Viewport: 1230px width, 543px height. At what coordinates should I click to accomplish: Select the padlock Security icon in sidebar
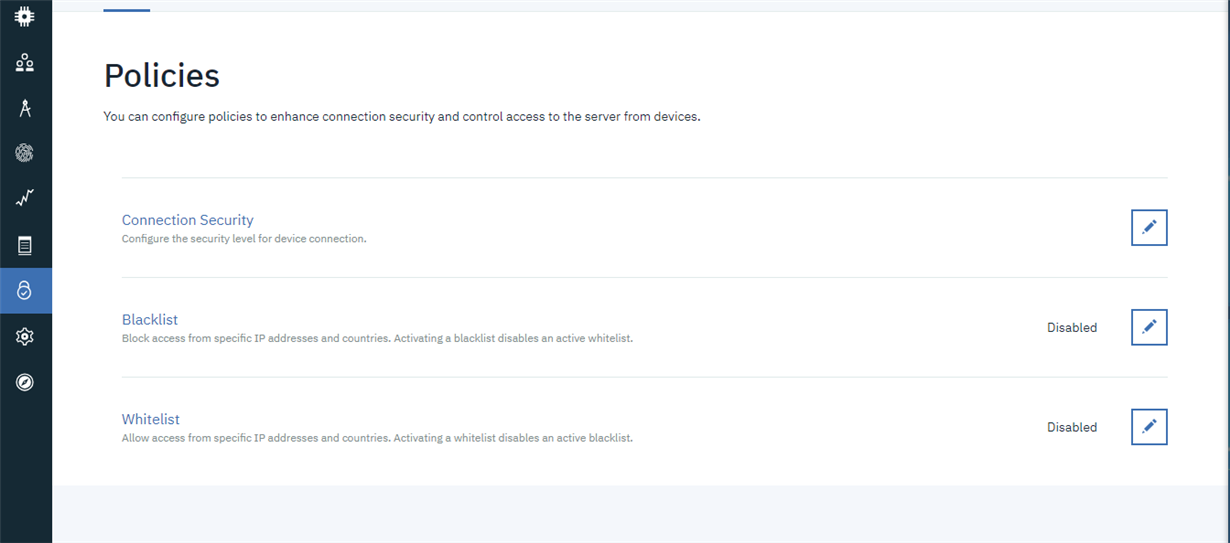[25, 291]
